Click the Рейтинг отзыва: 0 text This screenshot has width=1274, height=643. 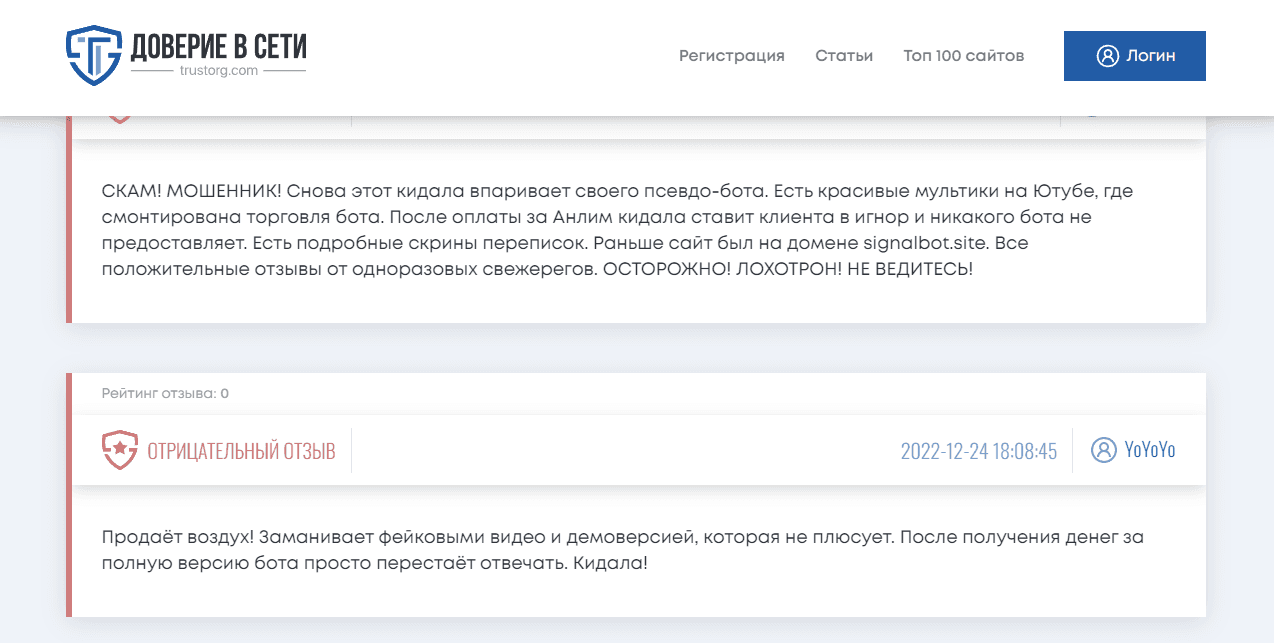165,393
